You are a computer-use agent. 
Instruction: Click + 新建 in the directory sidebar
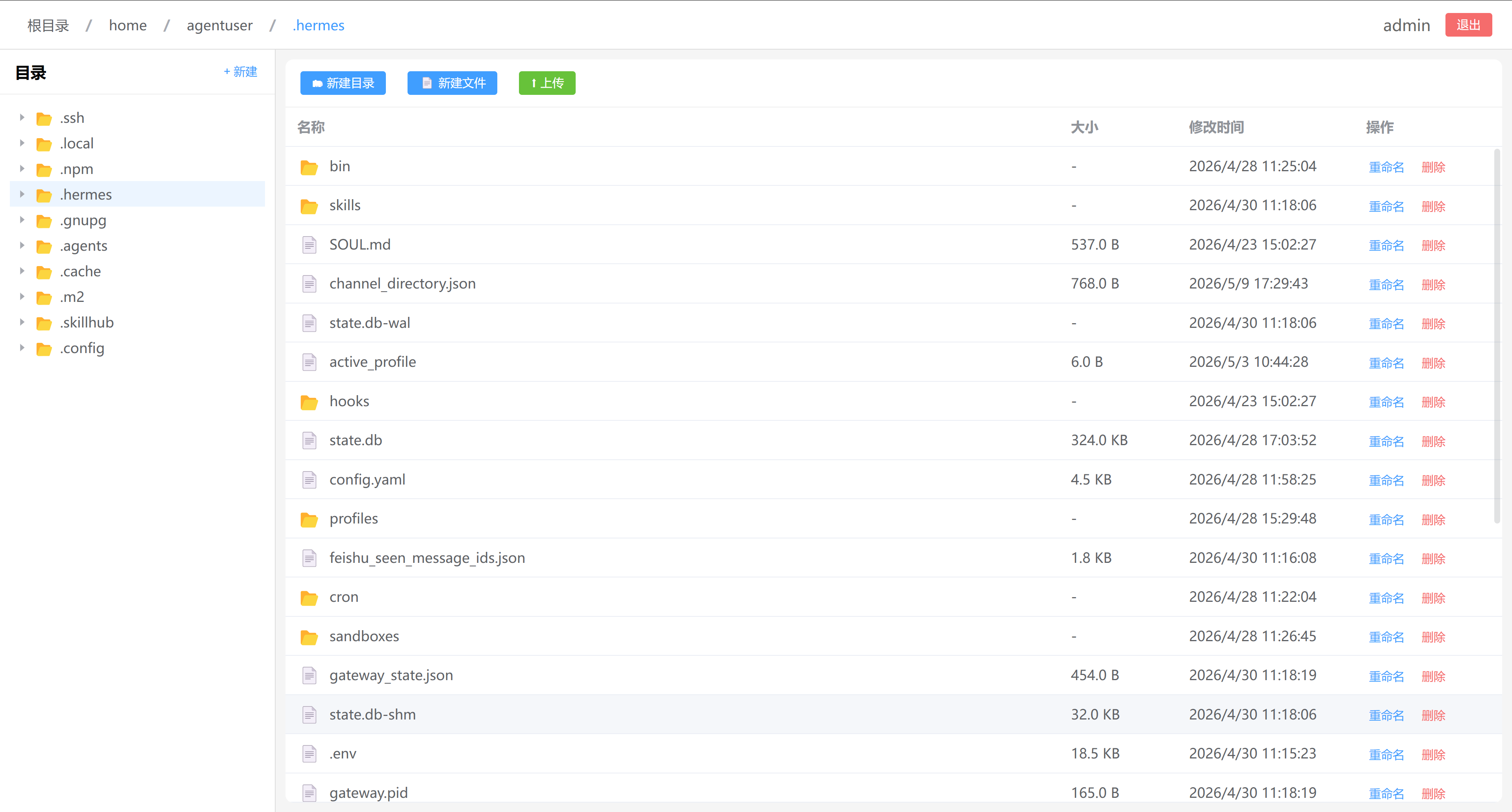pos(241,72)
